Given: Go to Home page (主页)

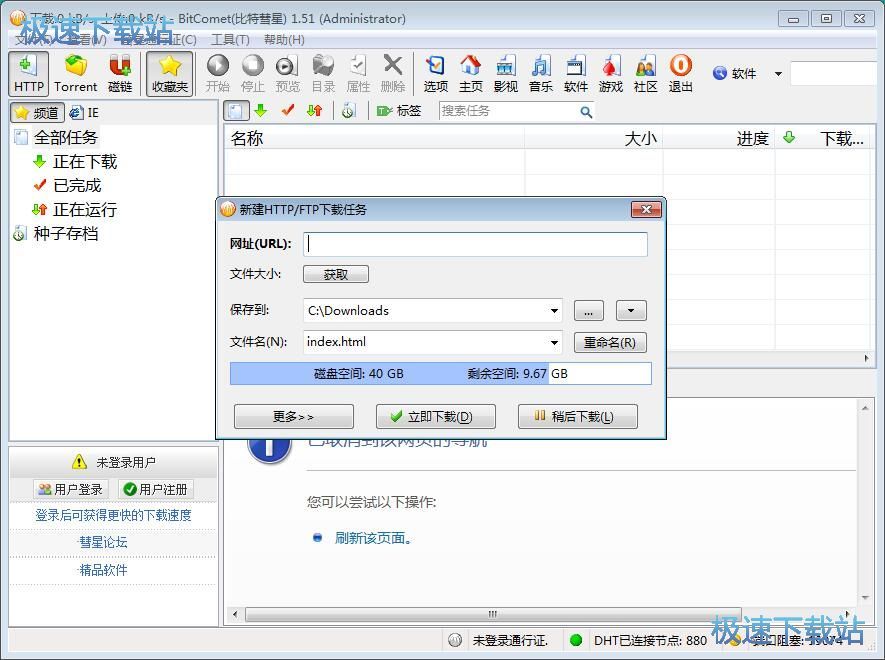Looking at the screenshot, I should (470, 73).
